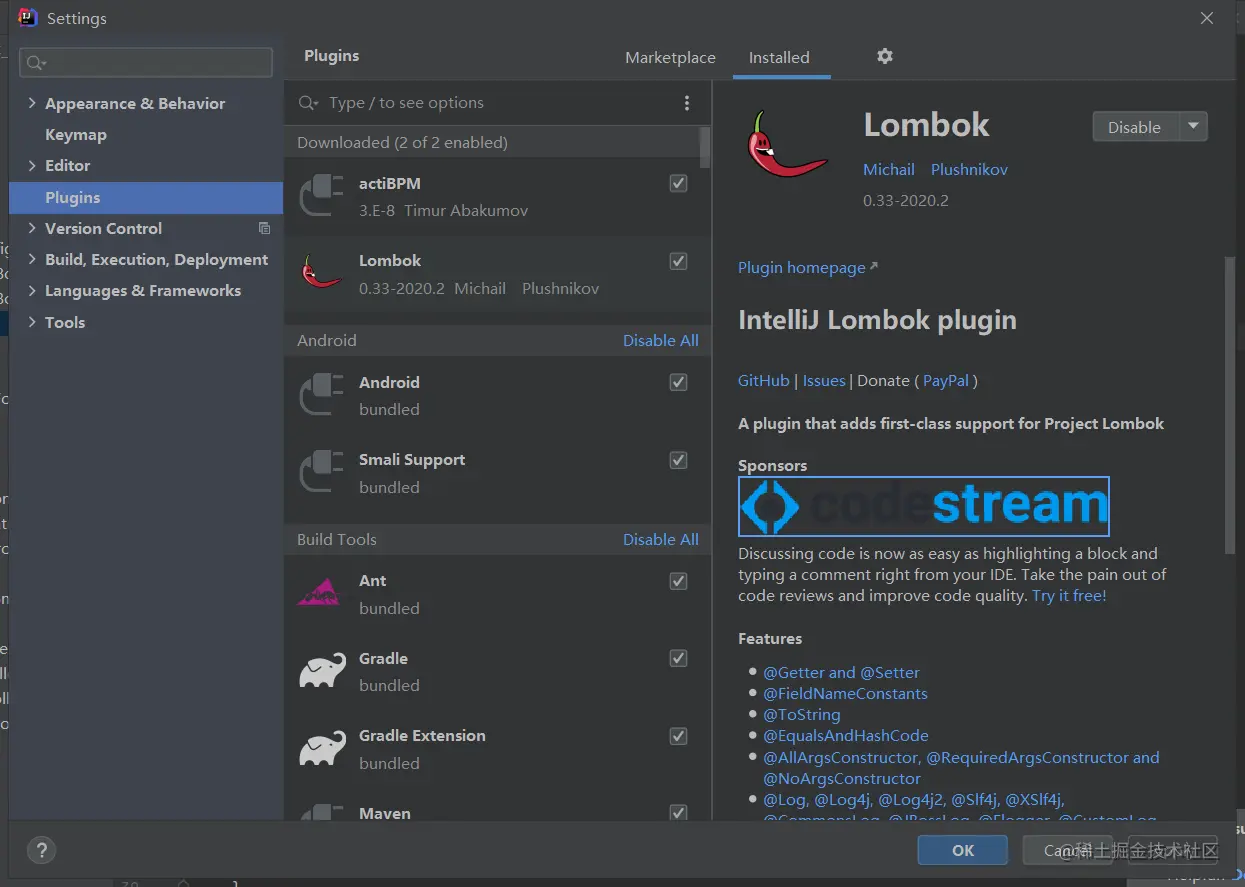1245x887 pixels.
Task: Open the PayPal donate link
Action: click(946, 380)
